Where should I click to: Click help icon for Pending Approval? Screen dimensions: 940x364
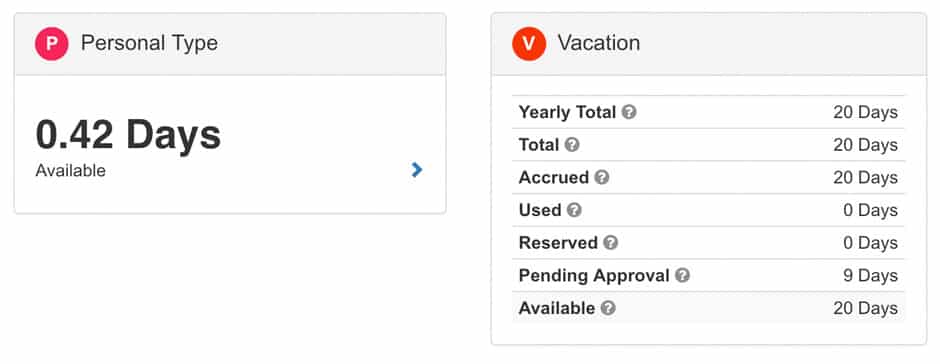click(x=682, y=276)
